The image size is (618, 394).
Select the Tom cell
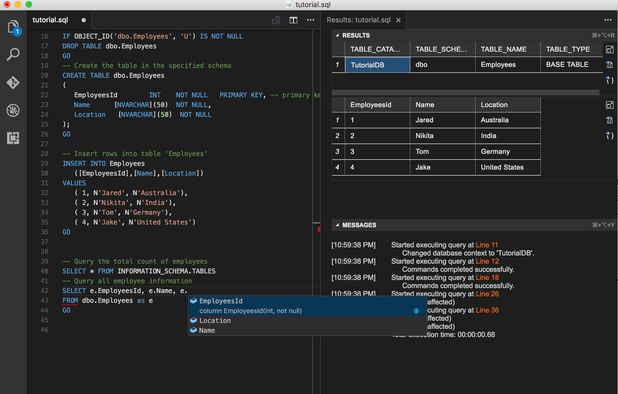click(x=443, y=152)
